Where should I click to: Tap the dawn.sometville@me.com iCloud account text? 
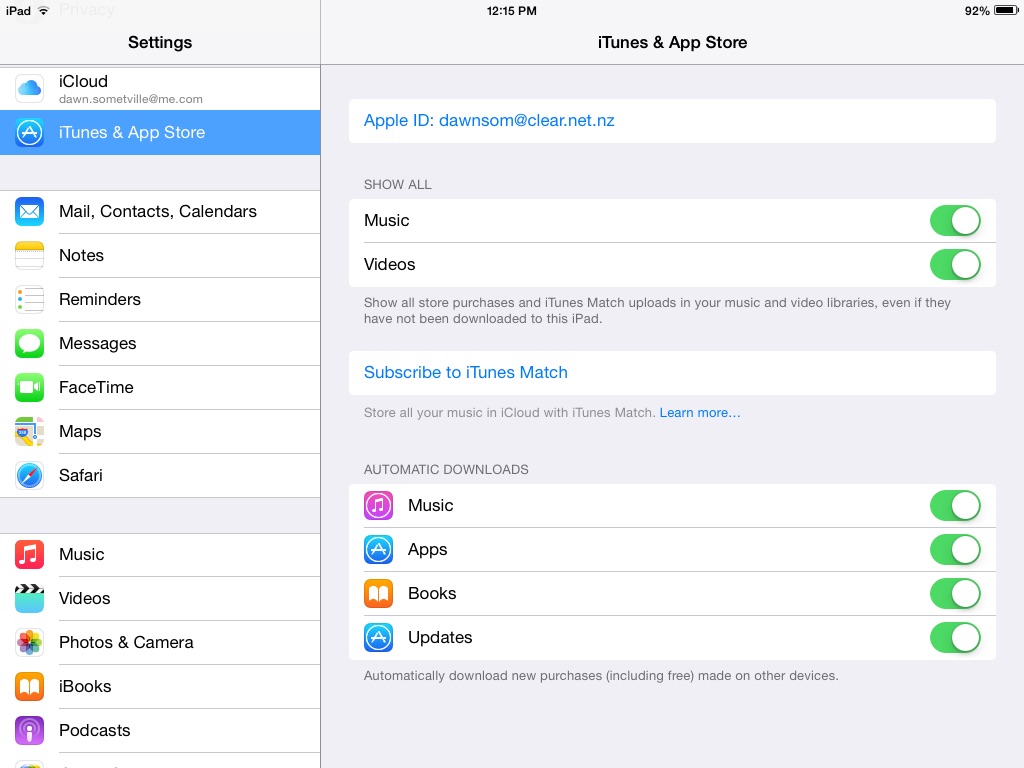coord(131,99)
